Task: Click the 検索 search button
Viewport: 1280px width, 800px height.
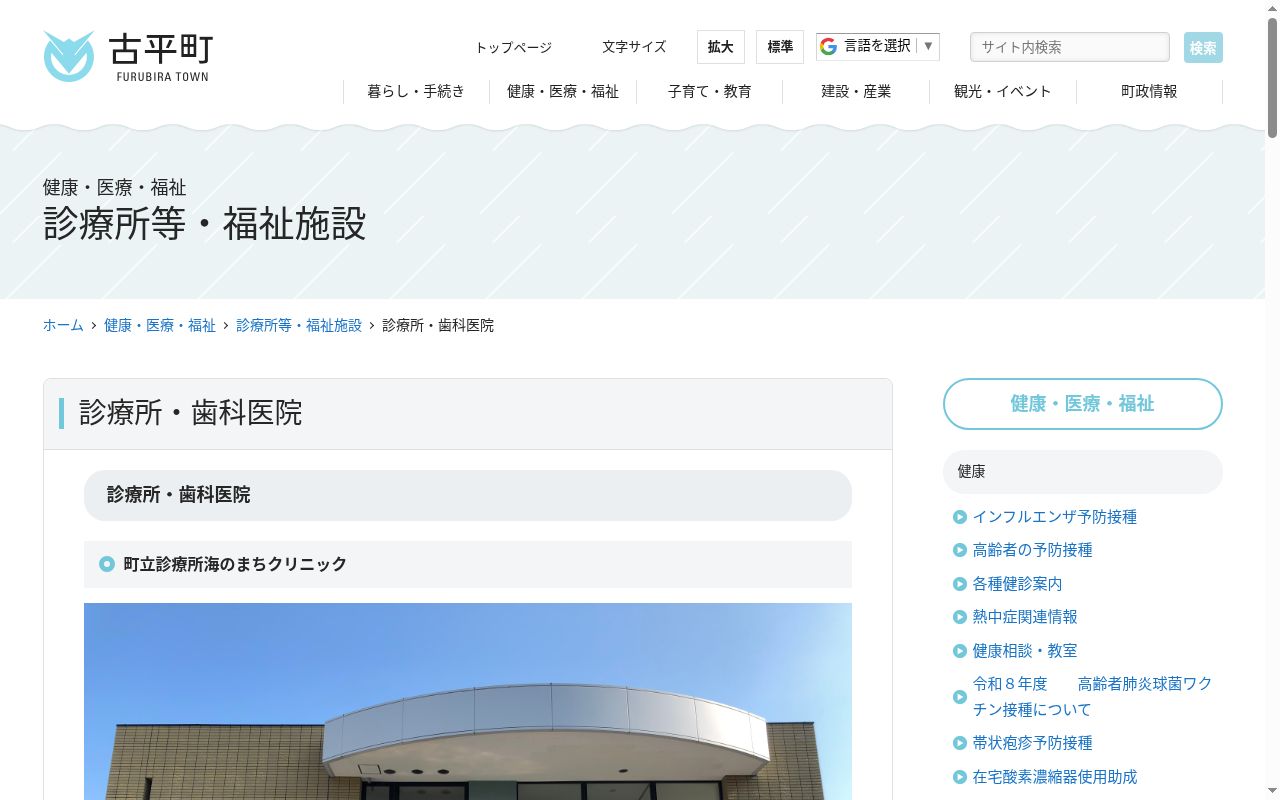Action: coord(1203,47)
